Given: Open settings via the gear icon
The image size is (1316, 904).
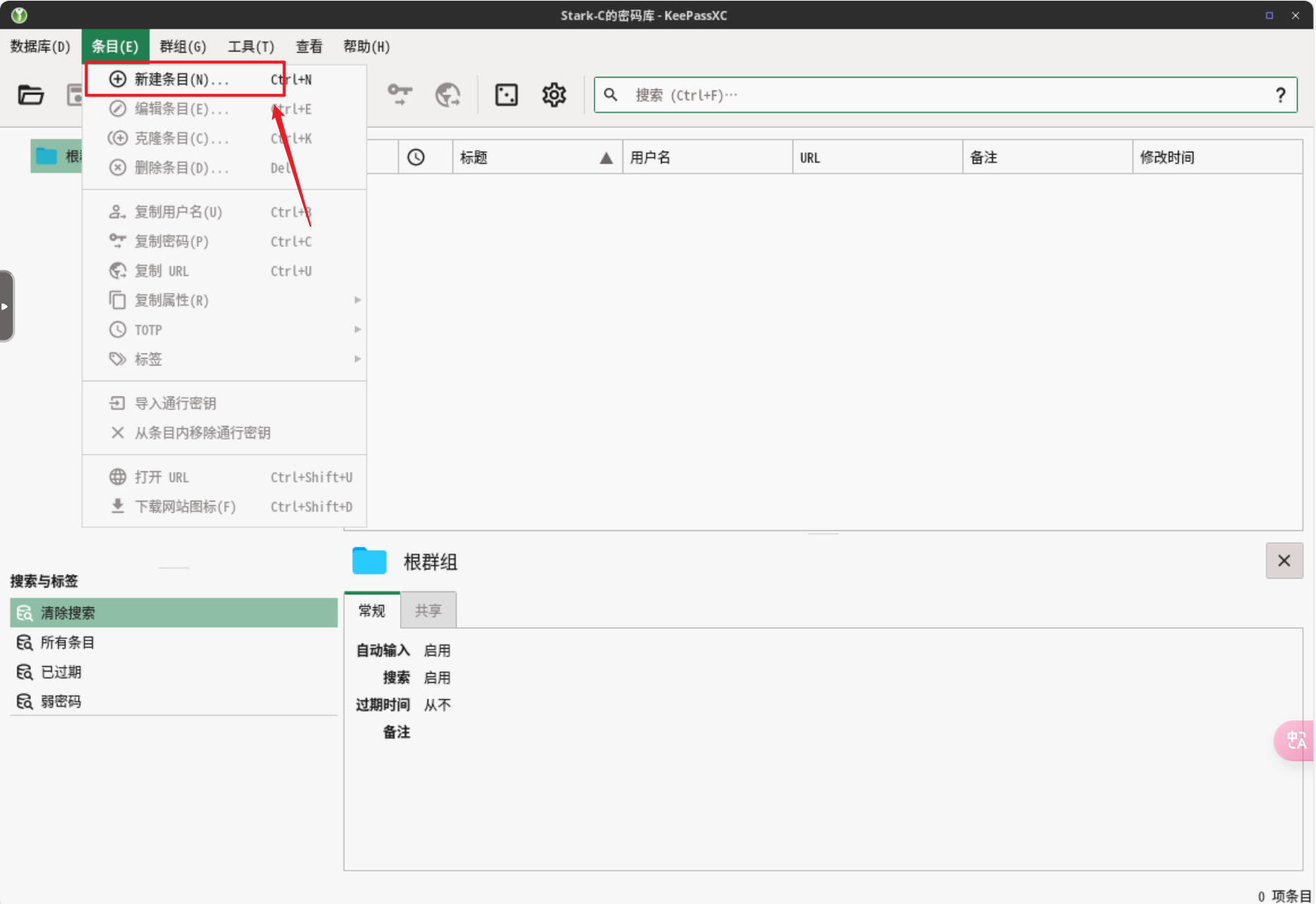Looking at the screenshot, I should tap(555, 95).
